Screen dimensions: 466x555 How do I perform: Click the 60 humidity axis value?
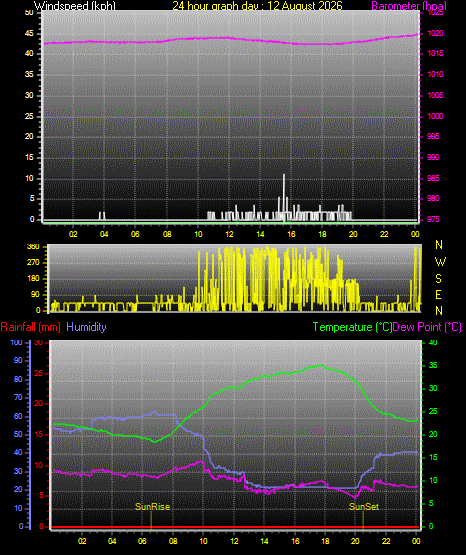[18, 416]
